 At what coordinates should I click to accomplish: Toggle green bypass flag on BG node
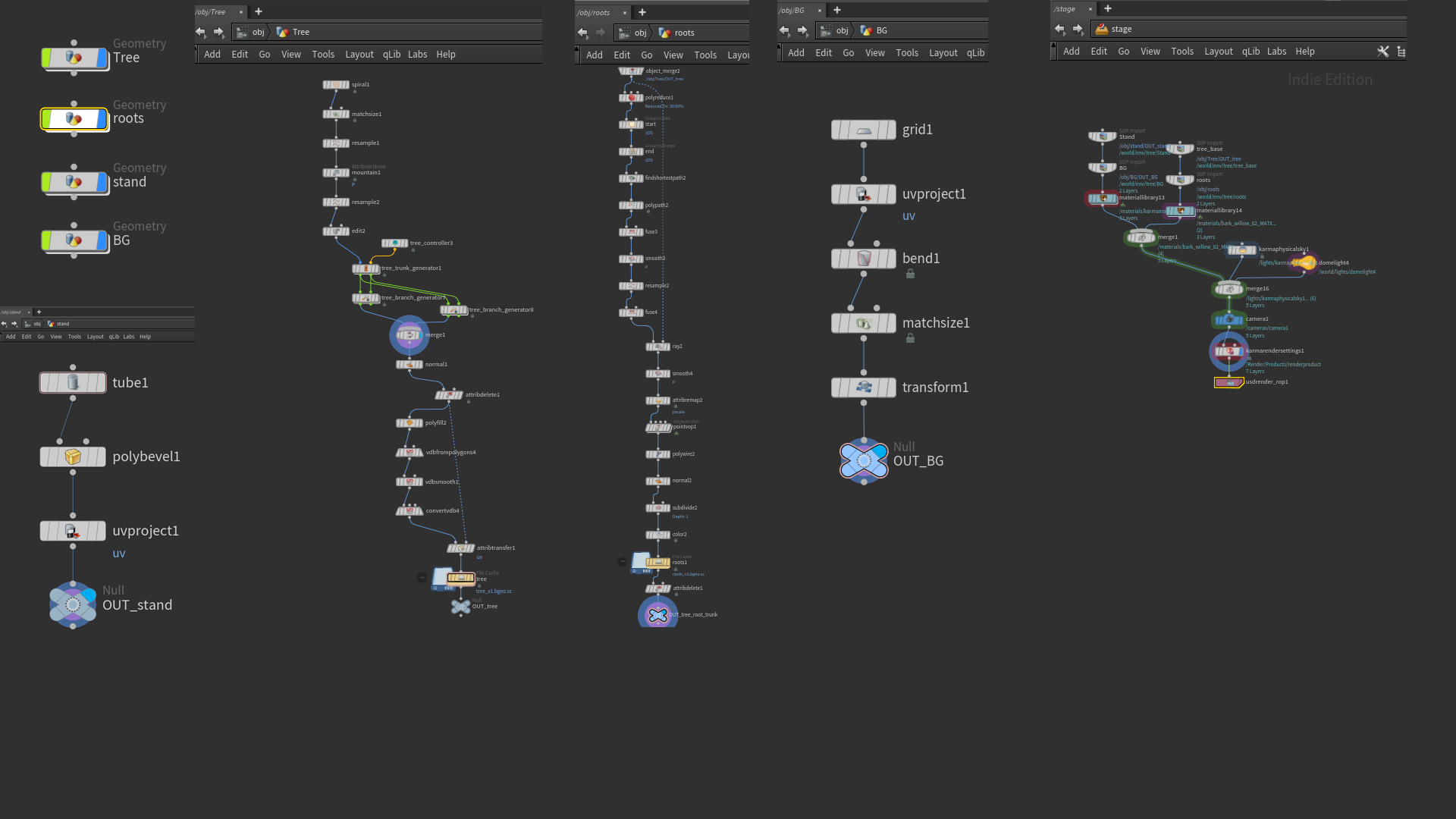tap(47, 241)
